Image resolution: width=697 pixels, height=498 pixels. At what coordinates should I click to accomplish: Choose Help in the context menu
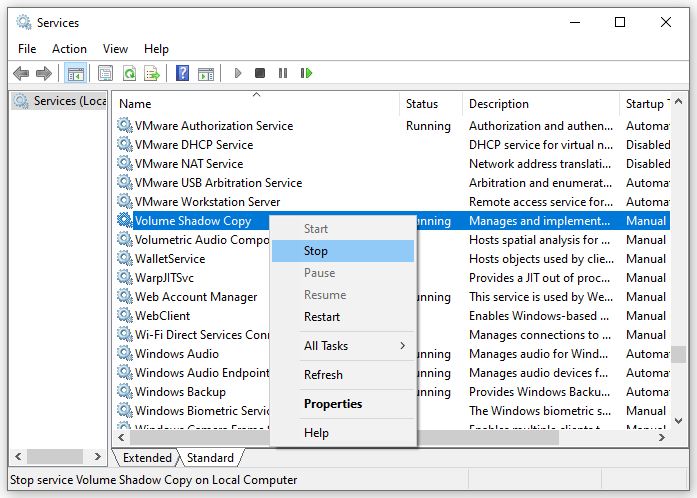(x=343, y=433)
